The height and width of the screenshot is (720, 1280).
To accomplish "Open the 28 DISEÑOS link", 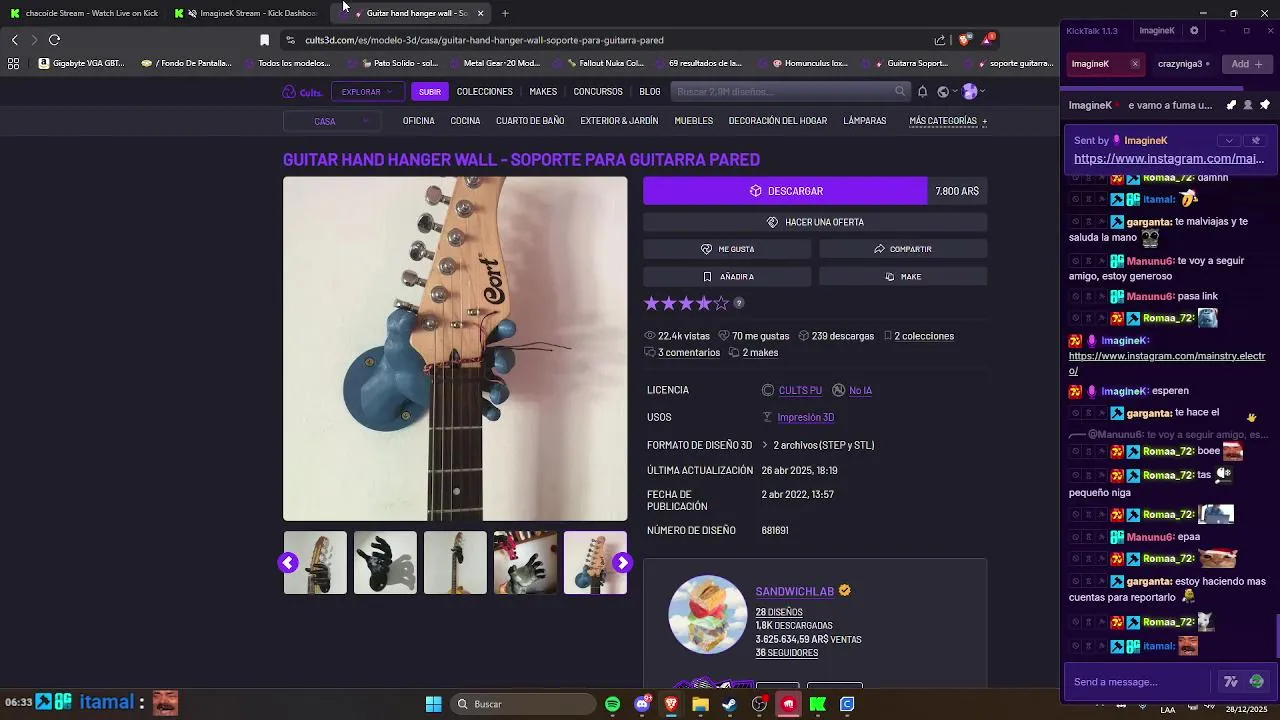I will pos(779,612).
